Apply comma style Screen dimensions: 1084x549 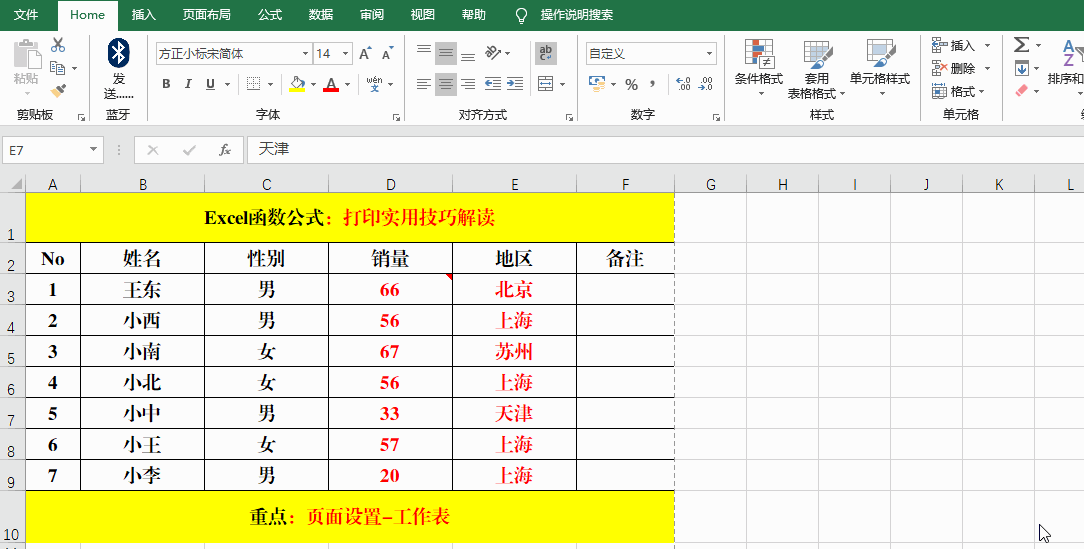pos(652,84)
